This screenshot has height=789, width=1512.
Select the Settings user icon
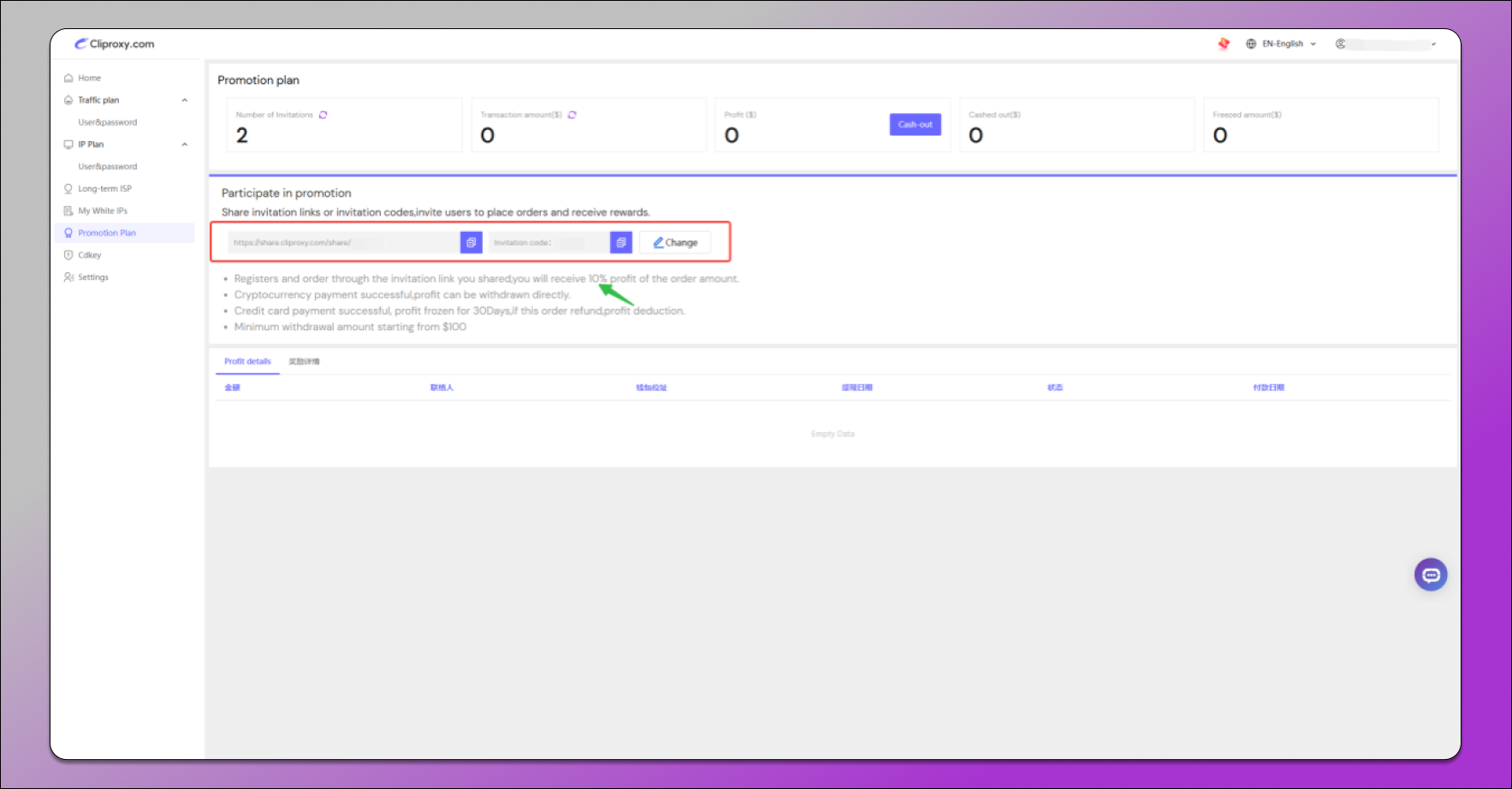[68, 277]
